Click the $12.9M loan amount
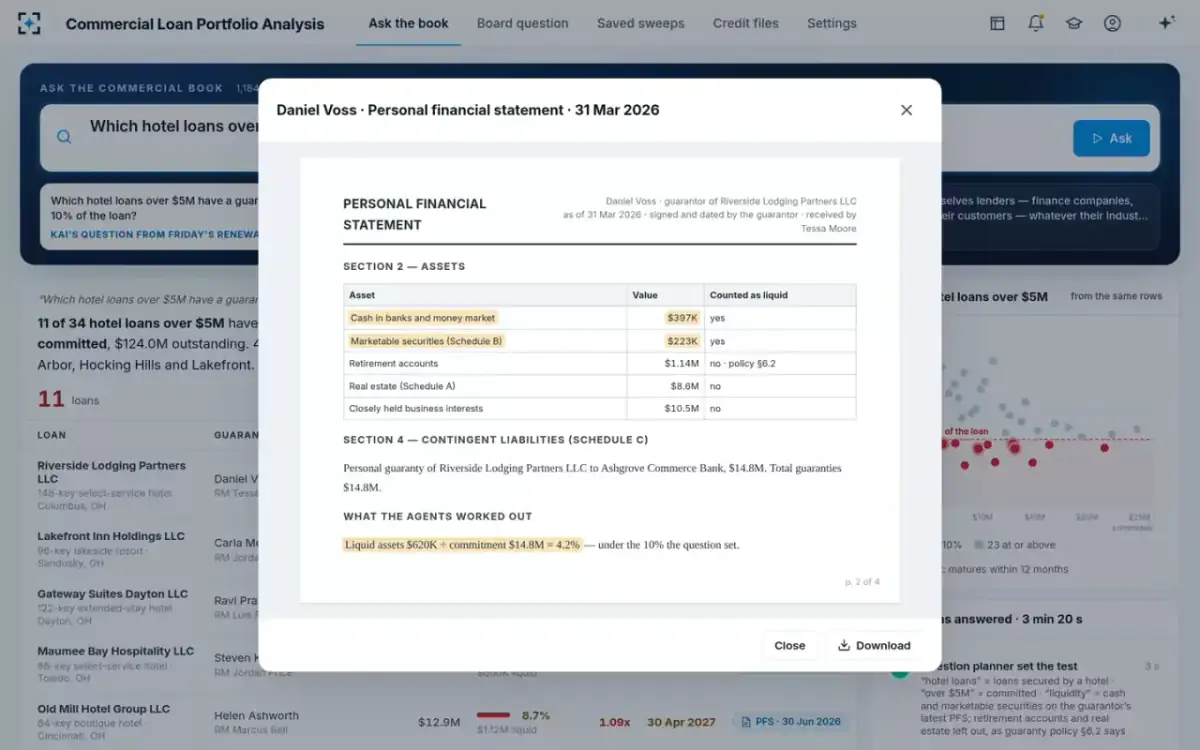The width and height of the screenshot is (1200, 750). tap(439, 722)
